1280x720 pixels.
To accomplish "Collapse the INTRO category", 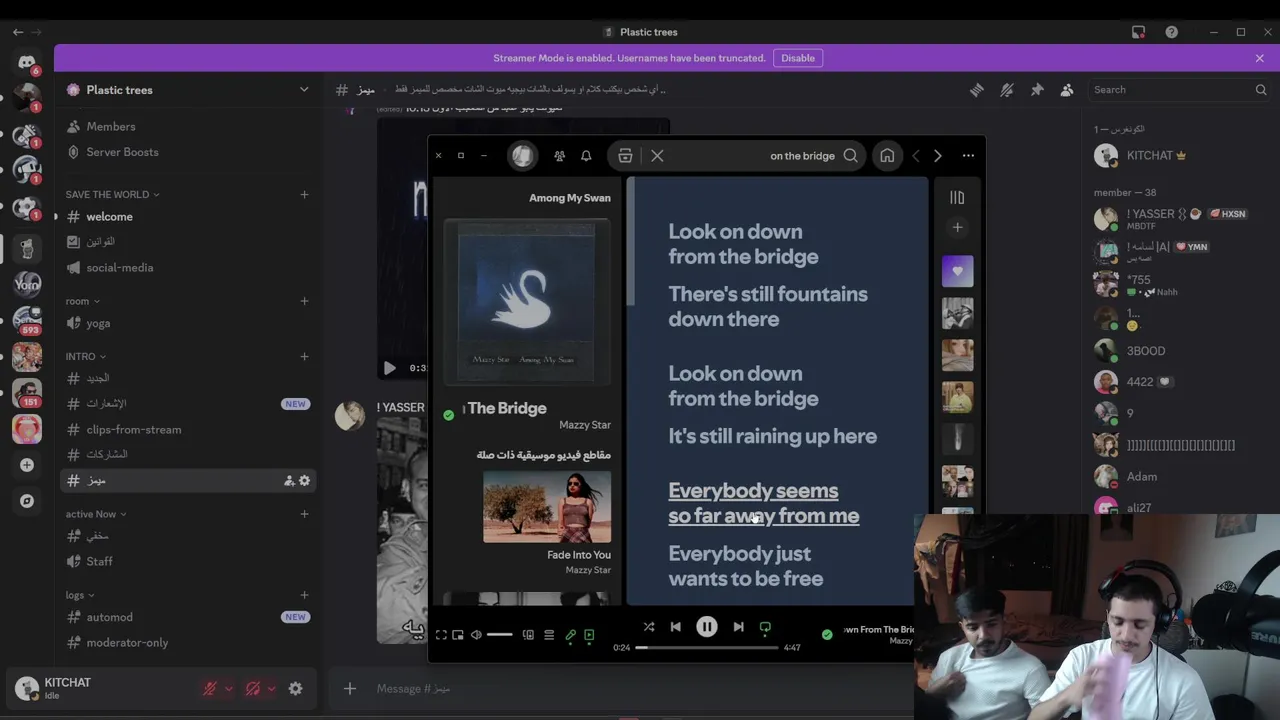I will (x=86, y=356).
